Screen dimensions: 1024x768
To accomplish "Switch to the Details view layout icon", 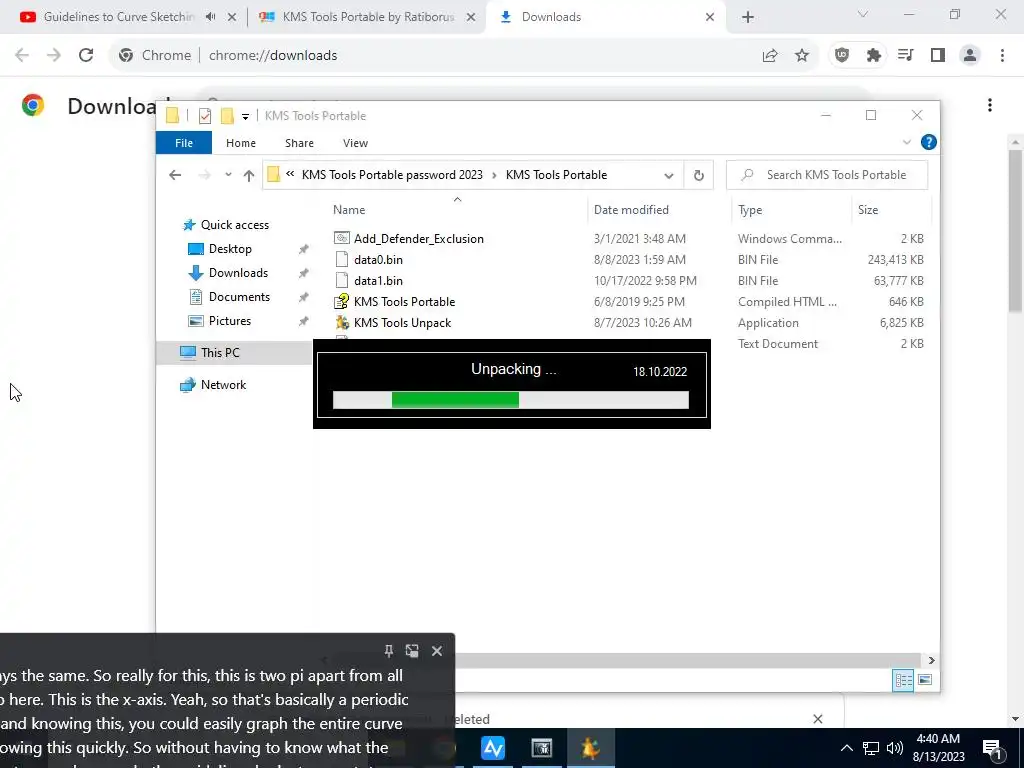I will coord(903,680).
